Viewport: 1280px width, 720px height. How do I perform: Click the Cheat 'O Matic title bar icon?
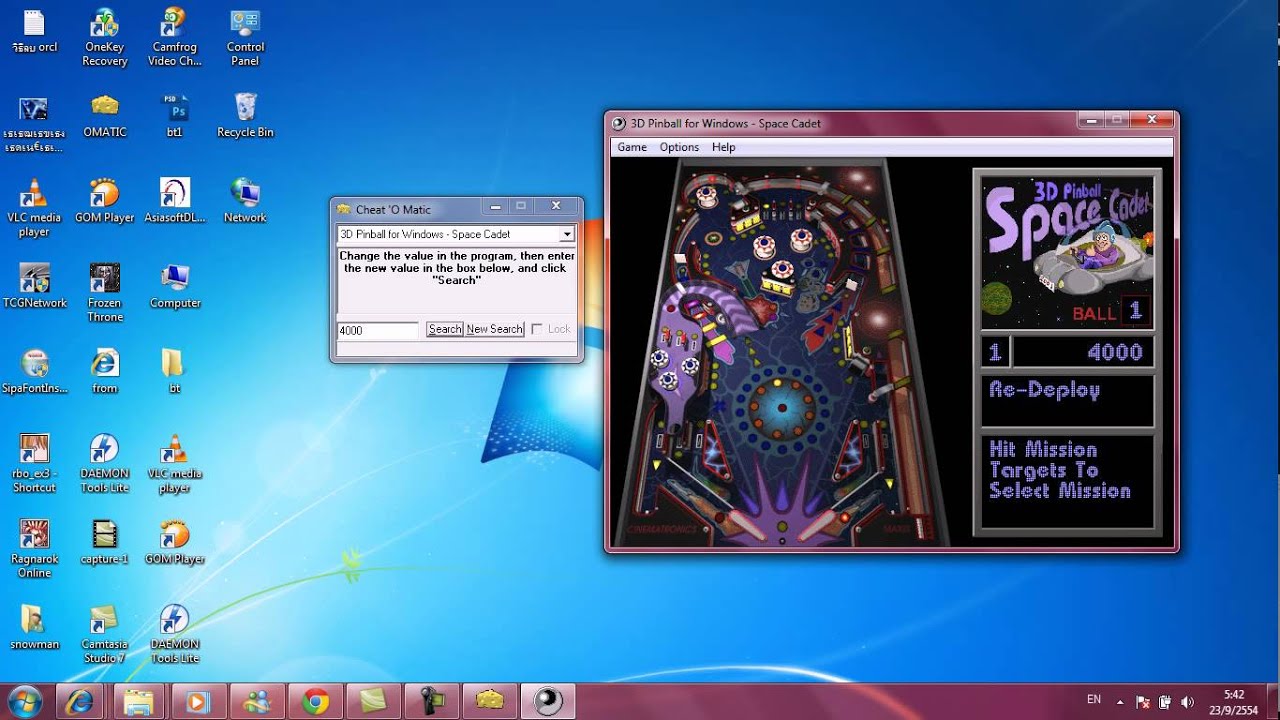point(344,209)
